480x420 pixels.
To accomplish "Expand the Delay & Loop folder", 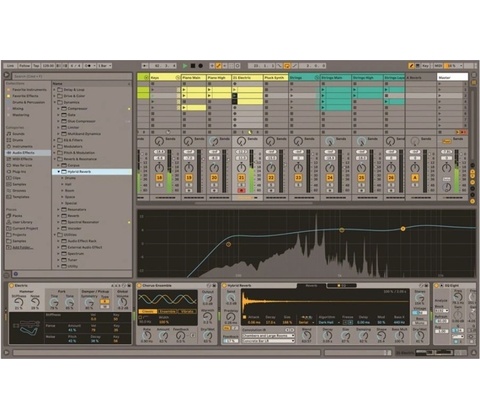I will [x=54, y=90].
